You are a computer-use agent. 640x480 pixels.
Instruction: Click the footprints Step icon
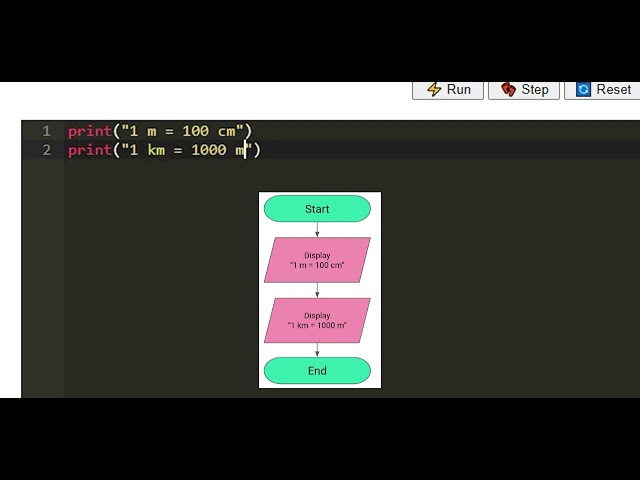click(509, 89)
